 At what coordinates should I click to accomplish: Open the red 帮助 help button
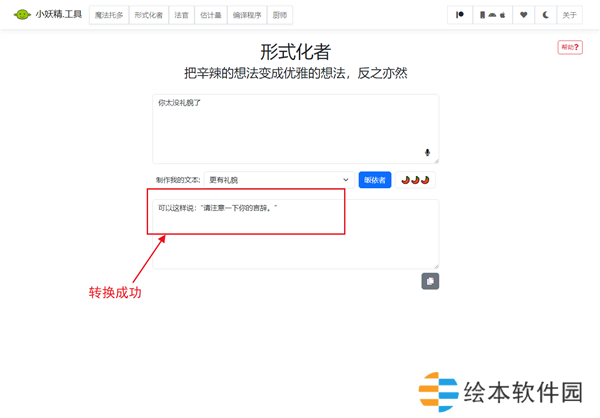[570, 47]
